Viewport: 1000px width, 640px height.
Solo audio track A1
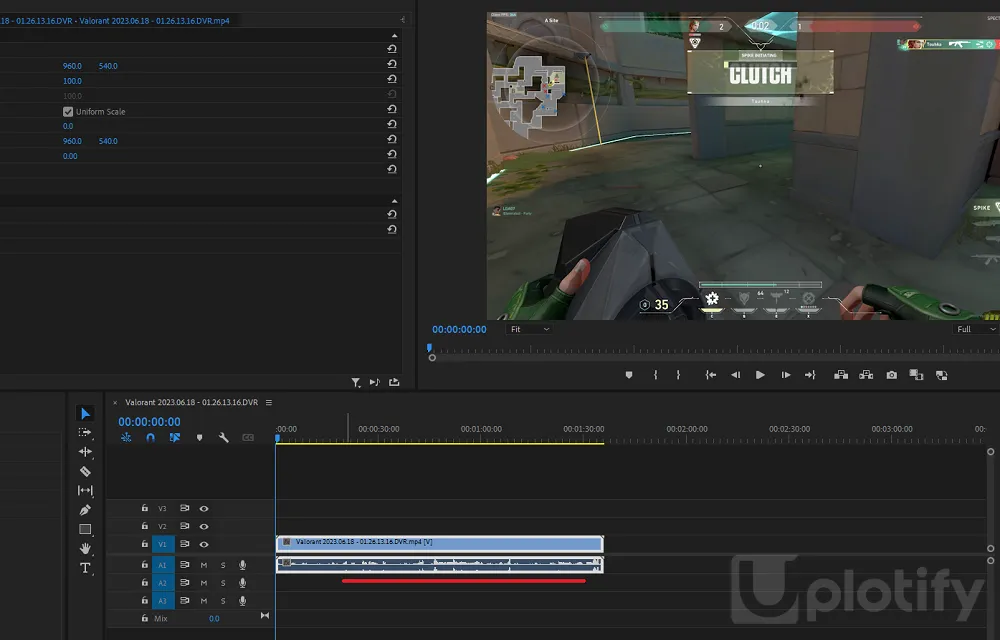click(223, 565)
